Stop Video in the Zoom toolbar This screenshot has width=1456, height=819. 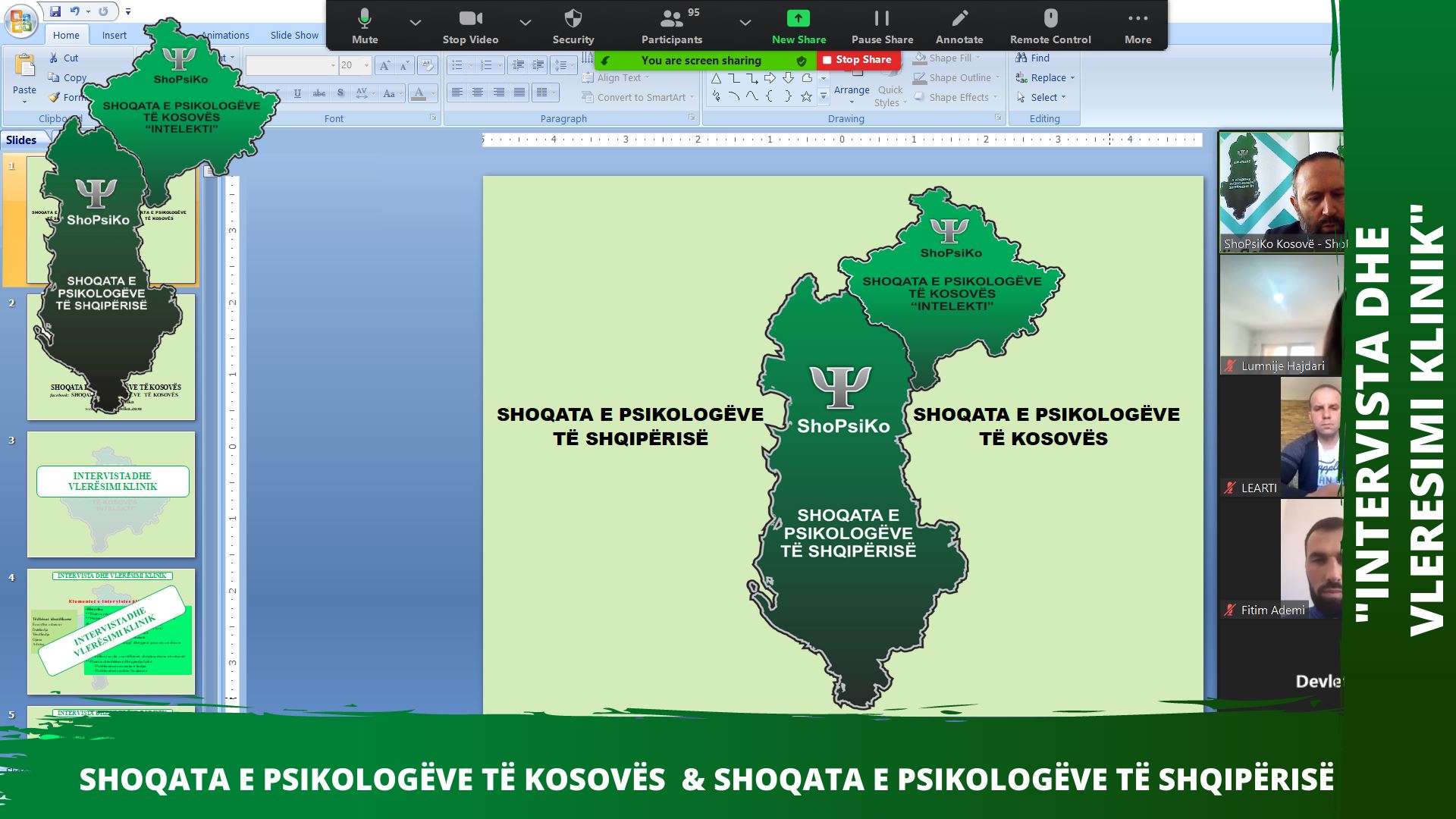(470, 27)
